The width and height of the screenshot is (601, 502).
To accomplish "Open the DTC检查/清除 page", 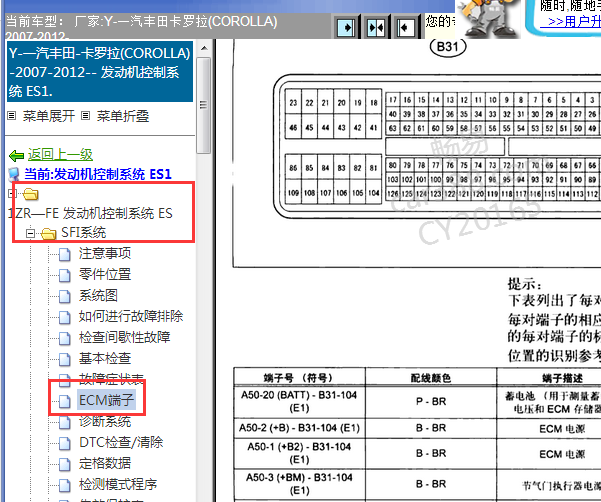I will click(x=121, y=442).
